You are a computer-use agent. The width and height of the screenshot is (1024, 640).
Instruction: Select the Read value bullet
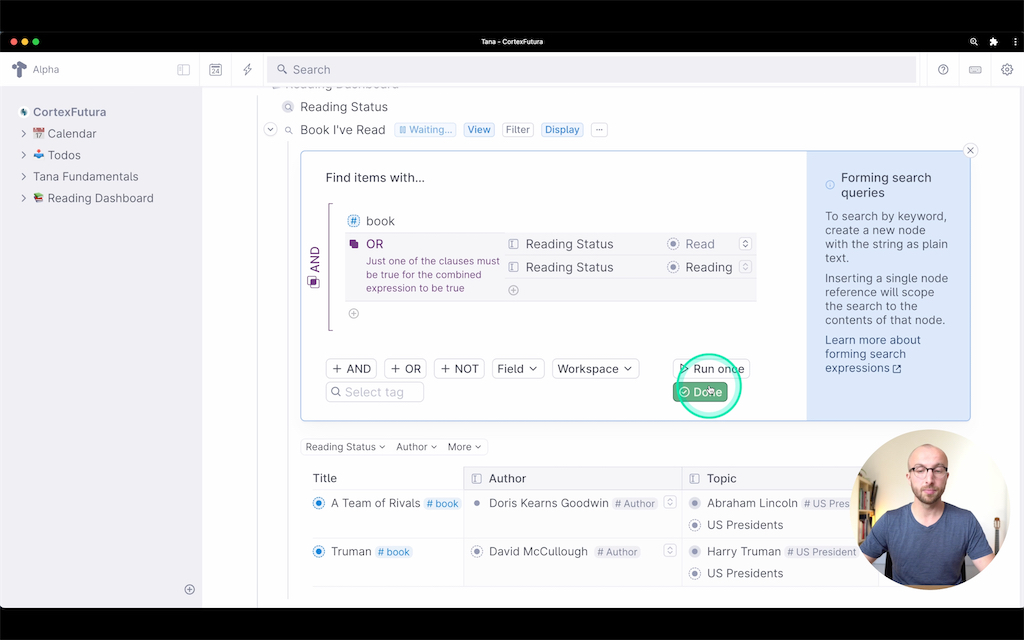tap(673, 244)
